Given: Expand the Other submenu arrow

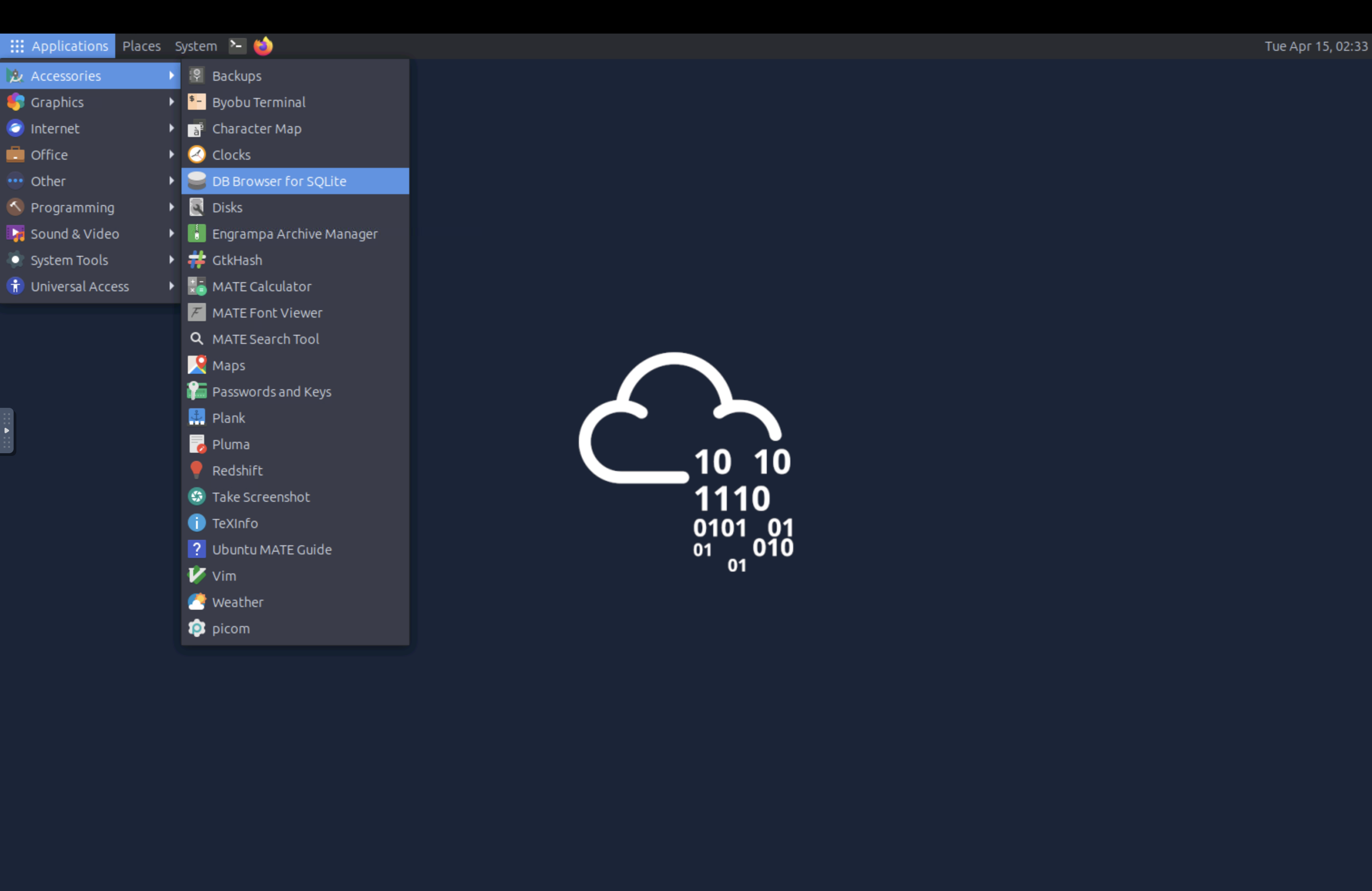Looking at the screenshot, I should [x=171, y=181].
